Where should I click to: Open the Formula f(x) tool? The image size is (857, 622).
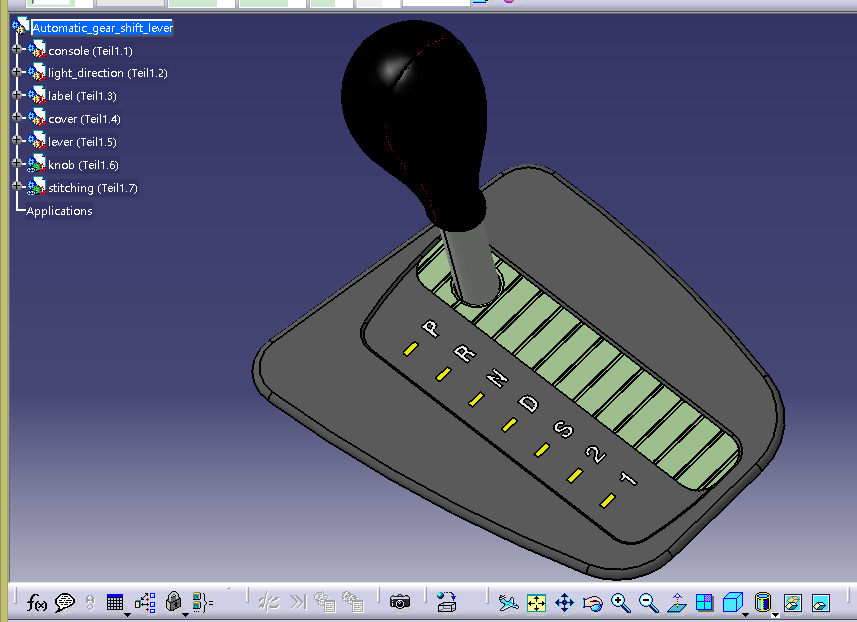coord(37,603)
